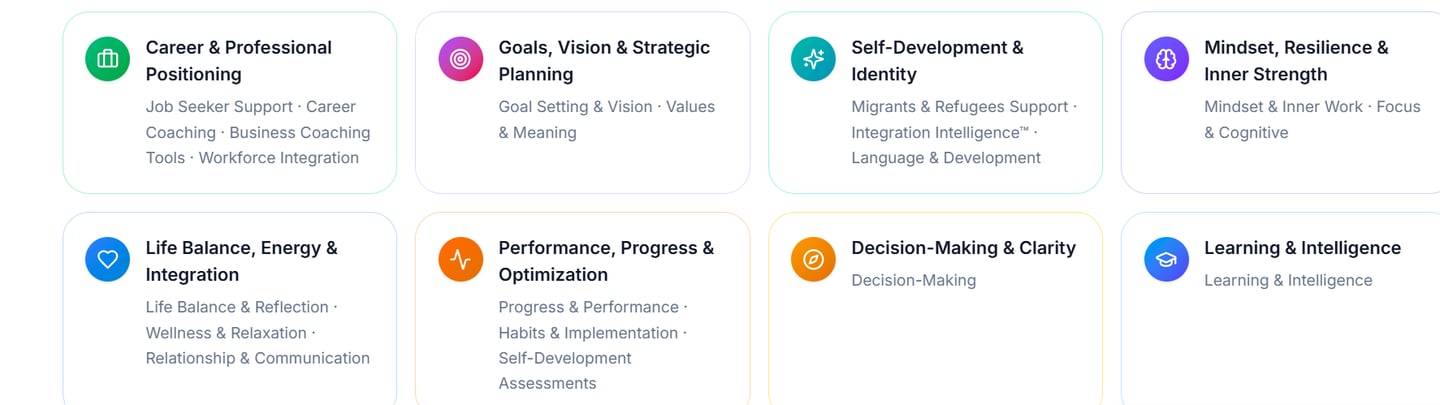Image resolution: width=1440 pixels, height=405 pixels.
Task: Open Performance, Progress & Optimization title
Action: pos(606,260)
